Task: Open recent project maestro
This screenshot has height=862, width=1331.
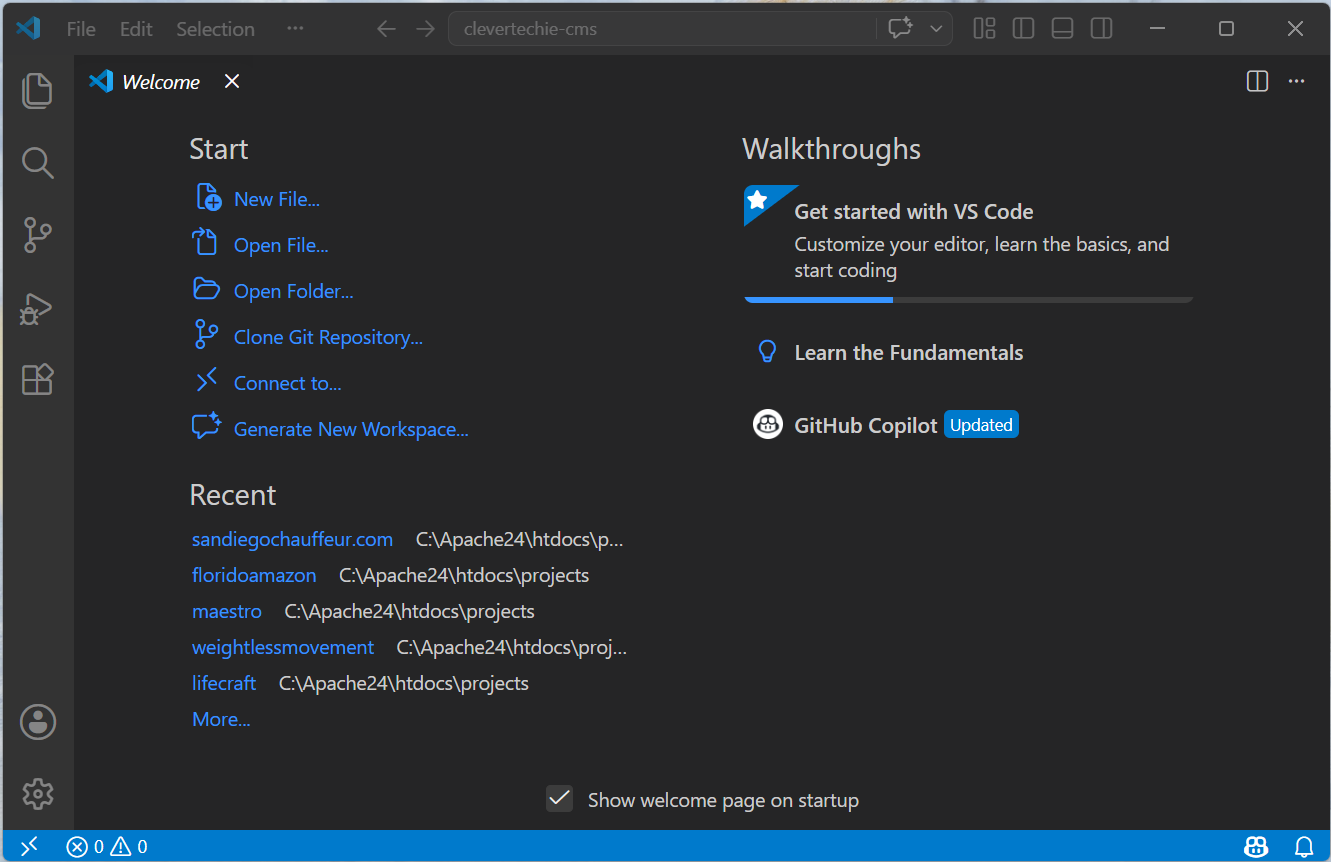Action: click(x=227, y=611)
